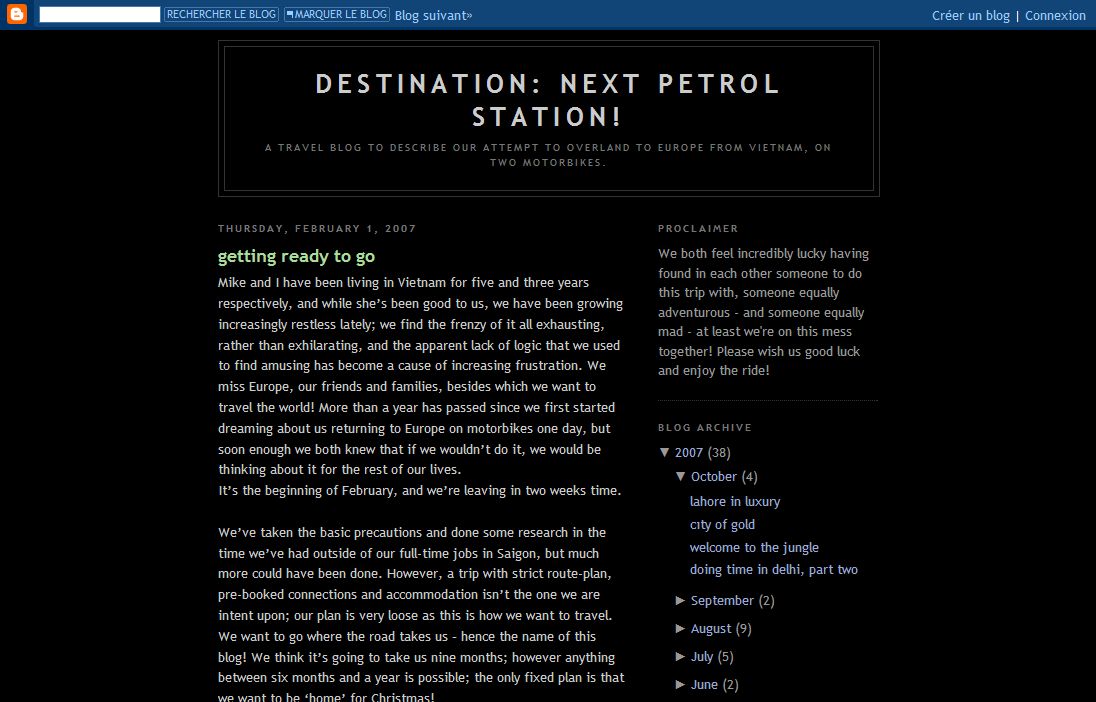Expand the July archive triangle

[x=681, y=657]
